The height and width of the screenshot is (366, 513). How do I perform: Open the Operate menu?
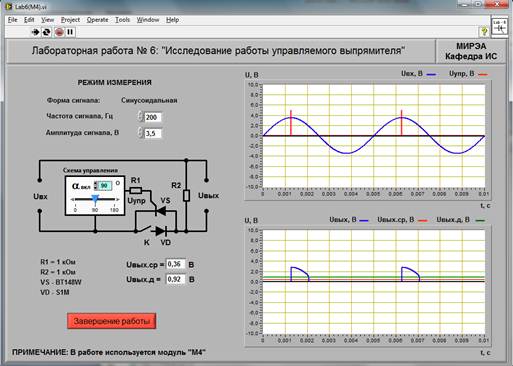tap(97, 20)
